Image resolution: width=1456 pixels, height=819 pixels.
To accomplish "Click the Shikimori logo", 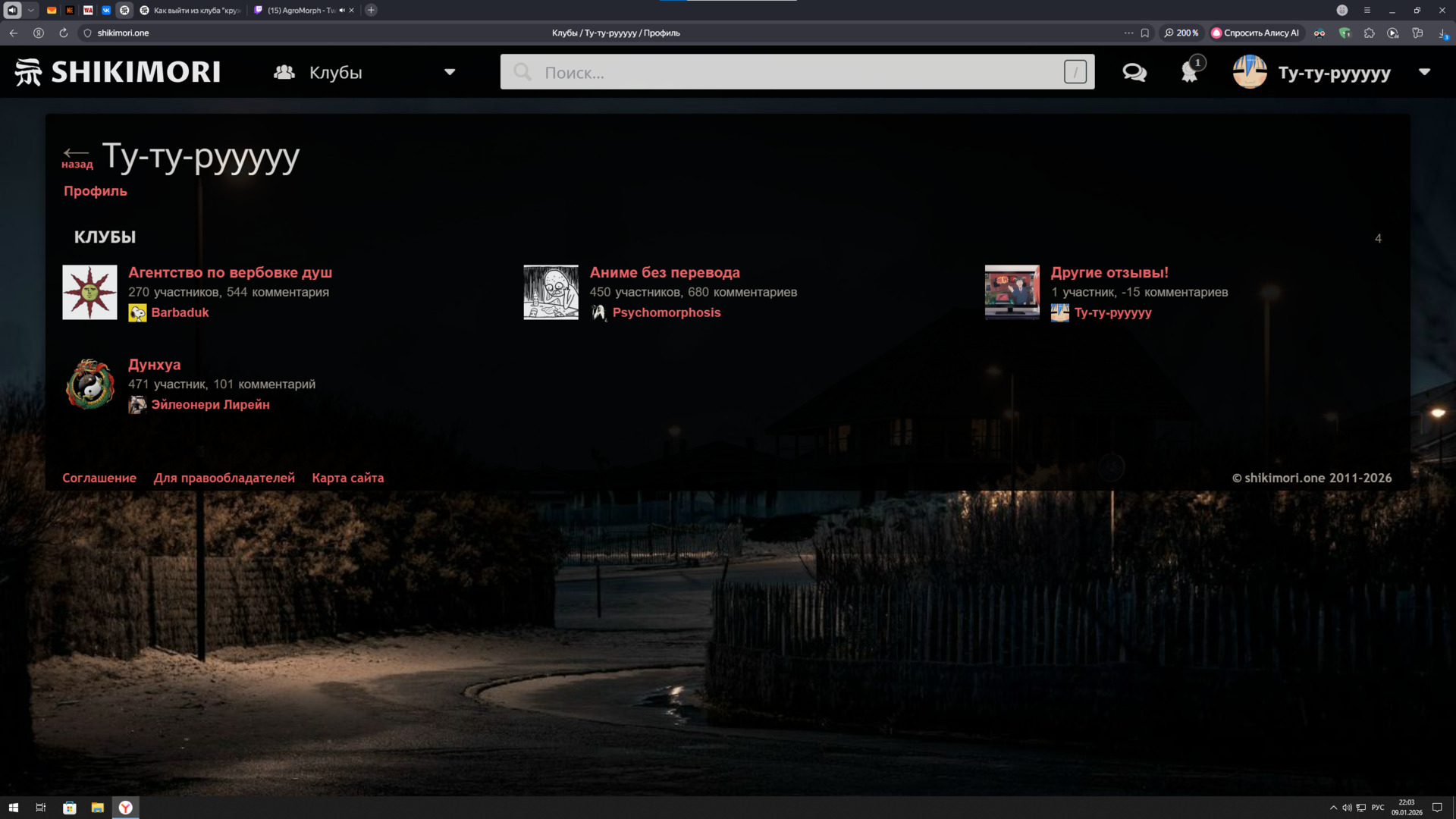I will click(x=118, y=72).
